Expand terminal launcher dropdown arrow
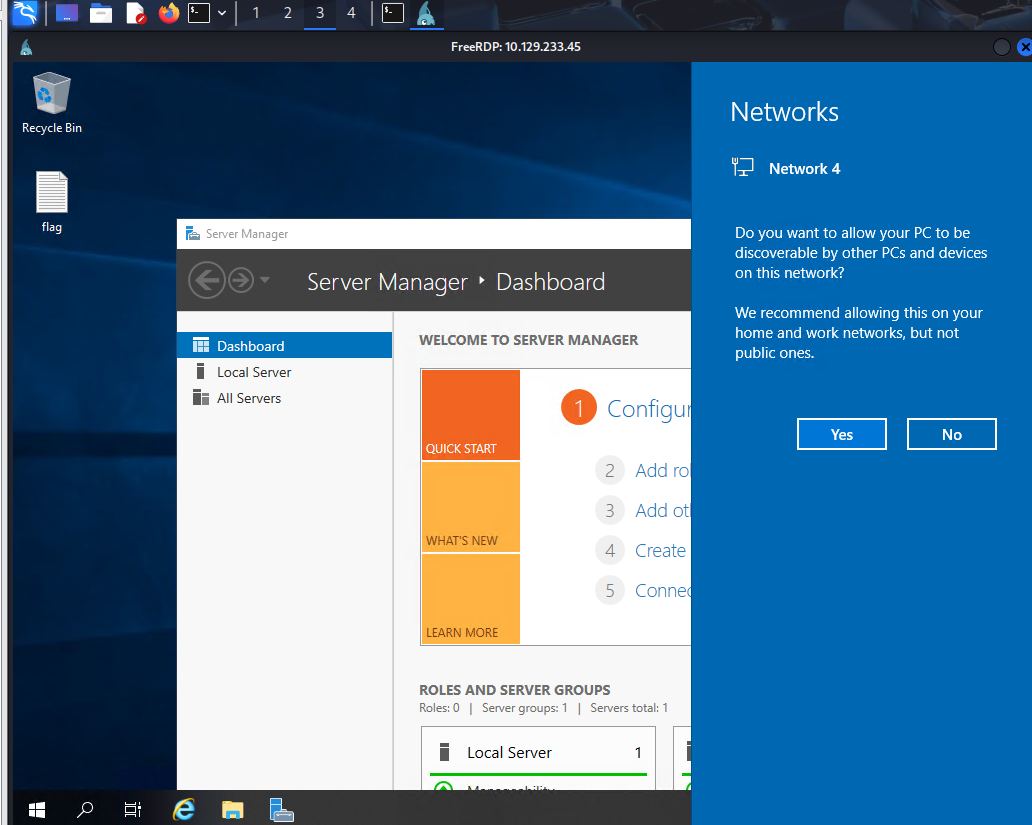The image size is (1032, 825). 222,13
